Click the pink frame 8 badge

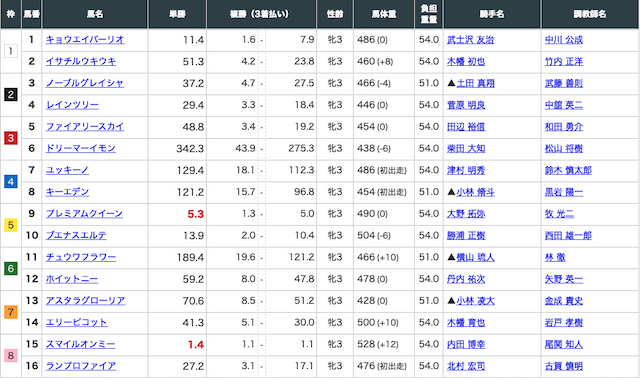pyautogui.click(x=11, y=356)
